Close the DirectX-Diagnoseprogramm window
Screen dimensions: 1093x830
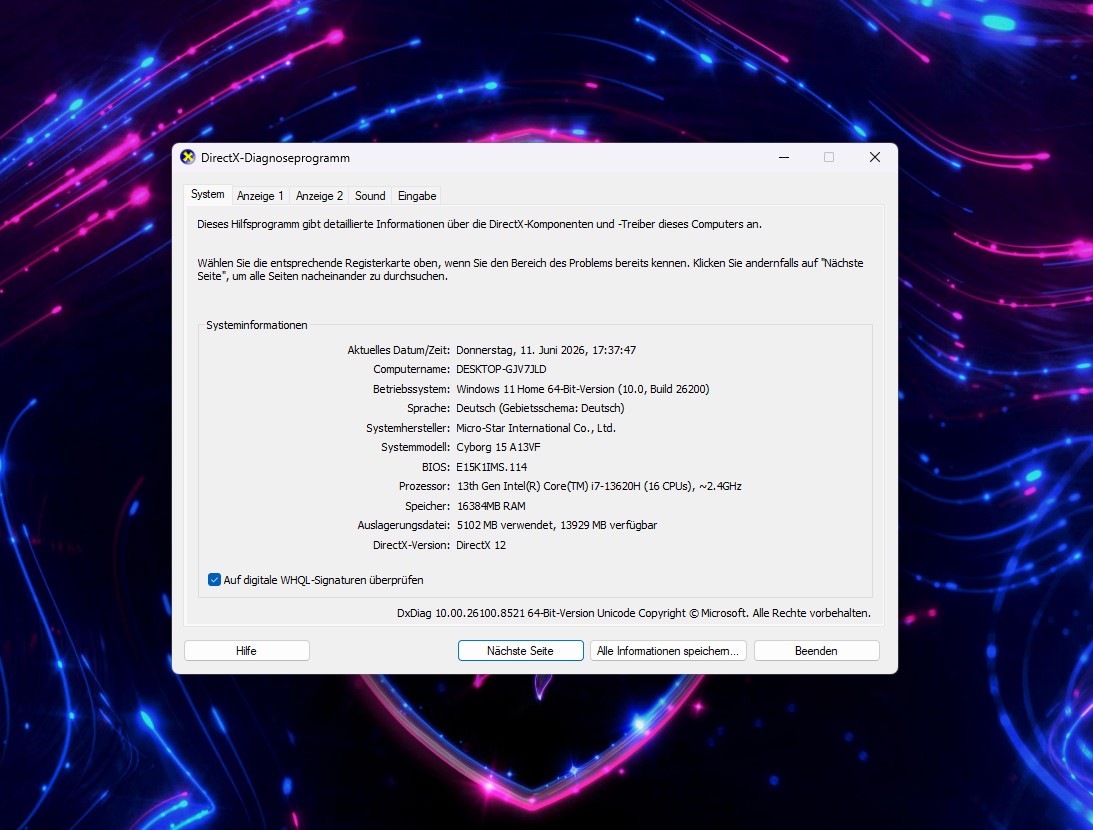coord(875,157)
